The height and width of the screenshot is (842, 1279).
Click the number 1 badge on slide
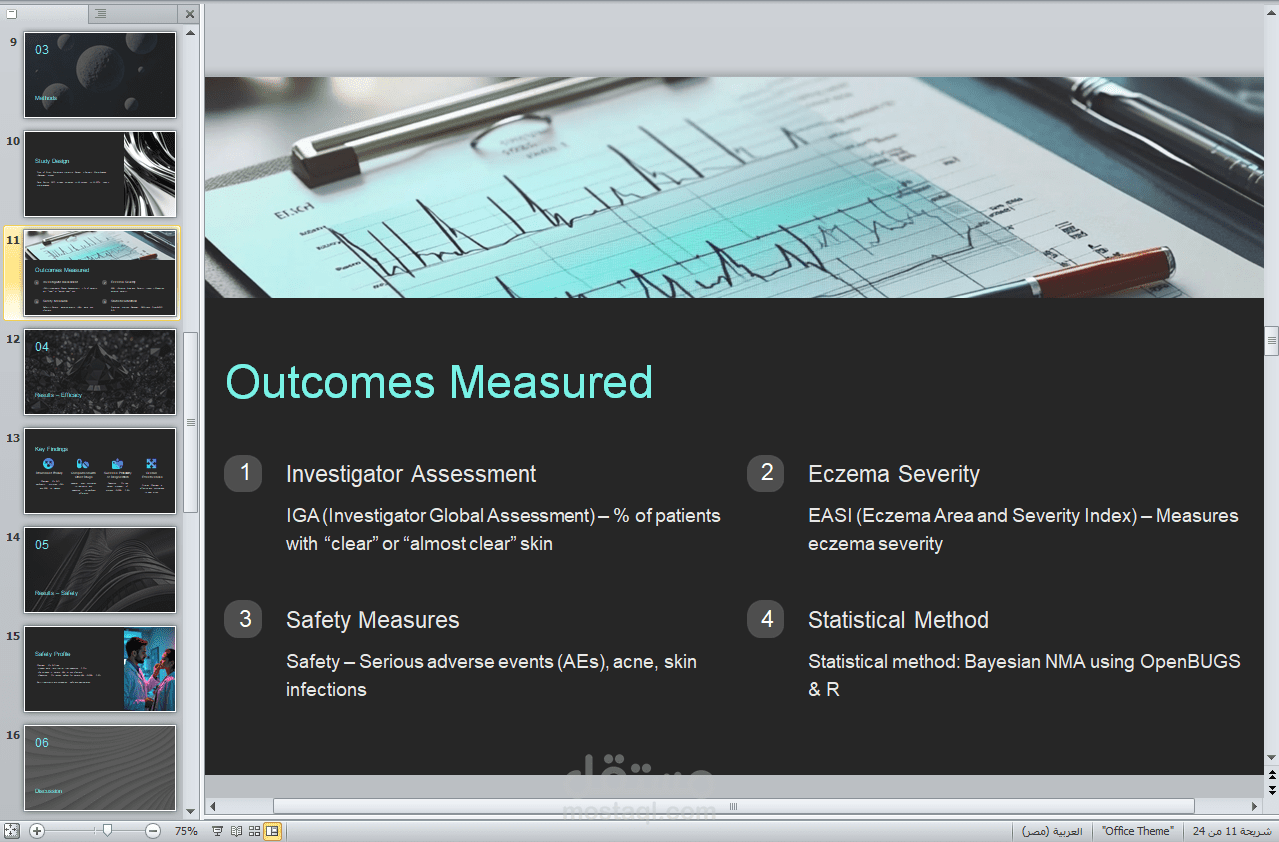pos(243,473)
